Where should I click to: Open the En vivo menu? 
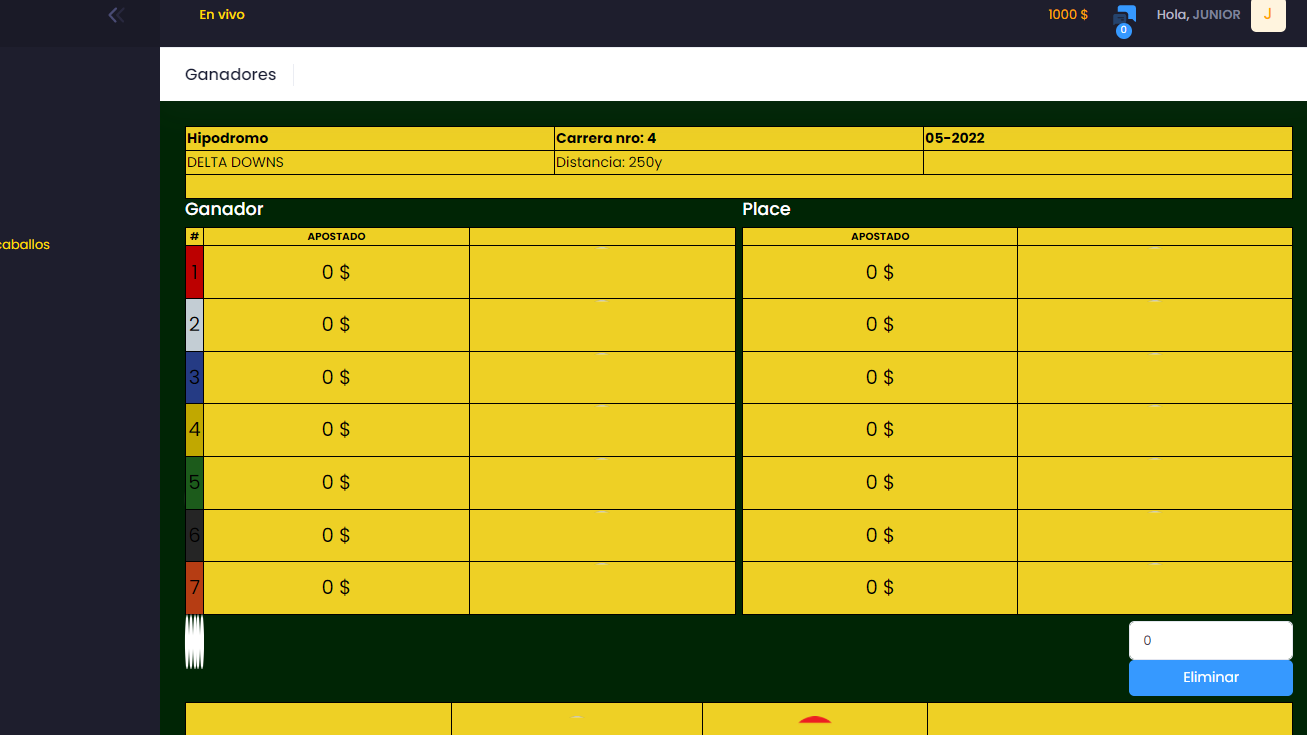tap(222, 15)
